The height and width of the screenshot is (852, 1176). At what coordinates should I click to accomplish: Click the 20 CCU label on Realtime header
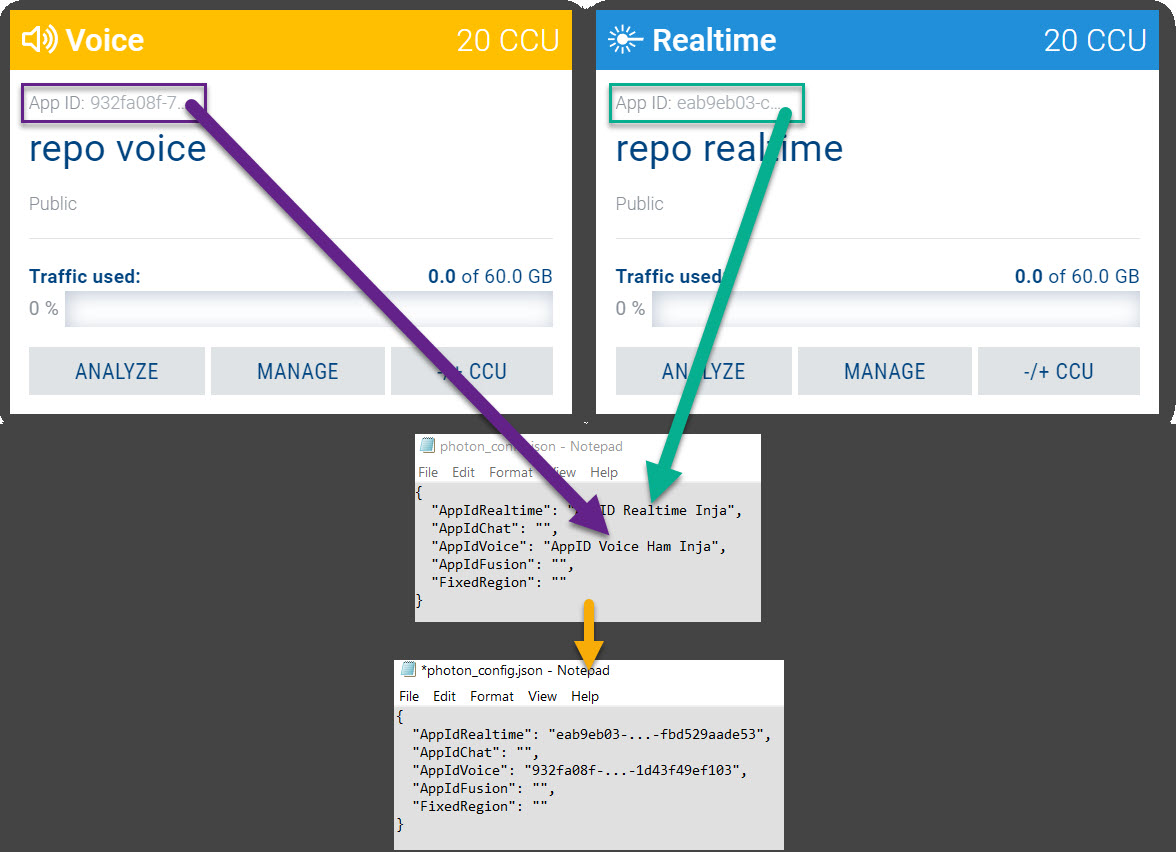click(1095, 40)
